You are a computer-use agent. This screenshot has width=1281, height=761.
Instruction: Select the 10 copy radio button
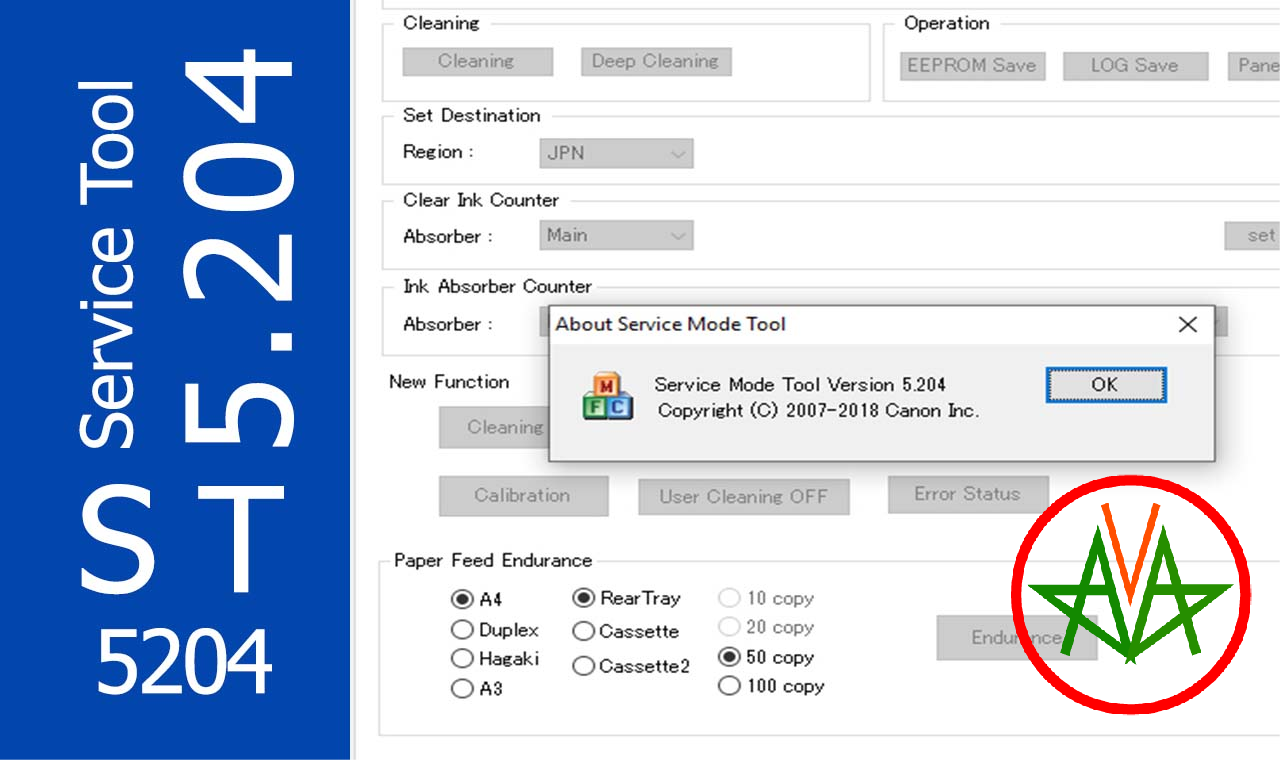729,598
